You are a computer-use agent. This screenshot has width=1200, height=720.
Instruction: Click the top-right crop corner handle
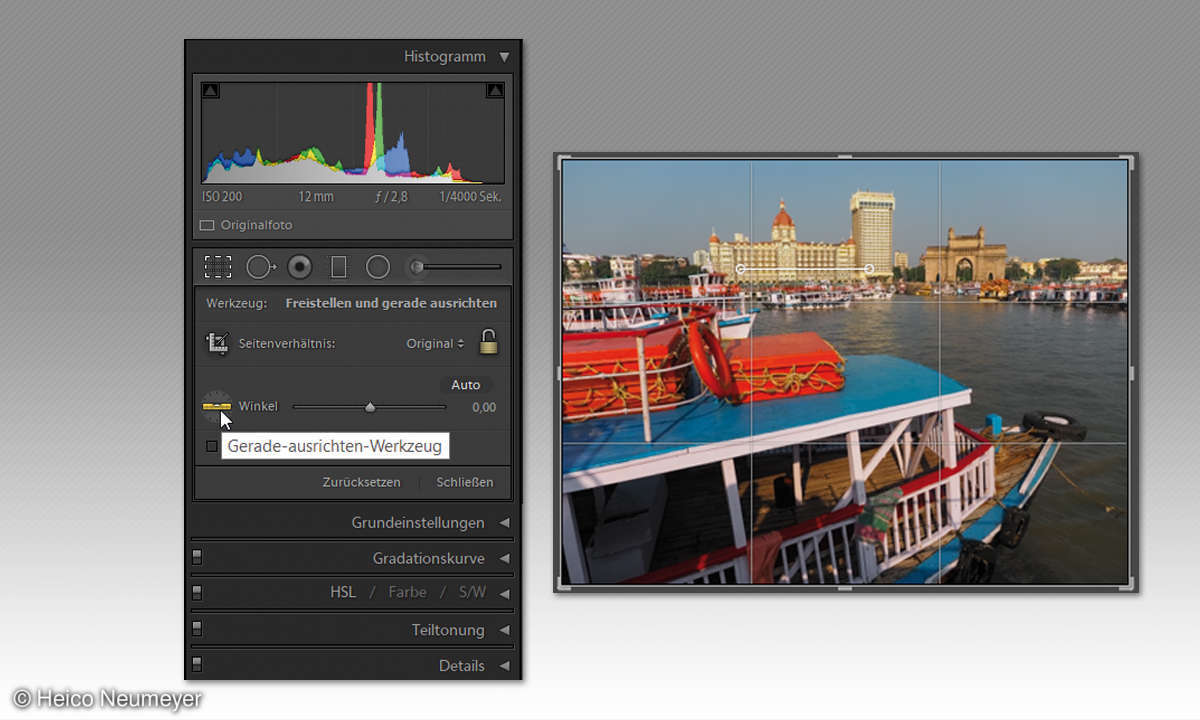pos(1130,161)
